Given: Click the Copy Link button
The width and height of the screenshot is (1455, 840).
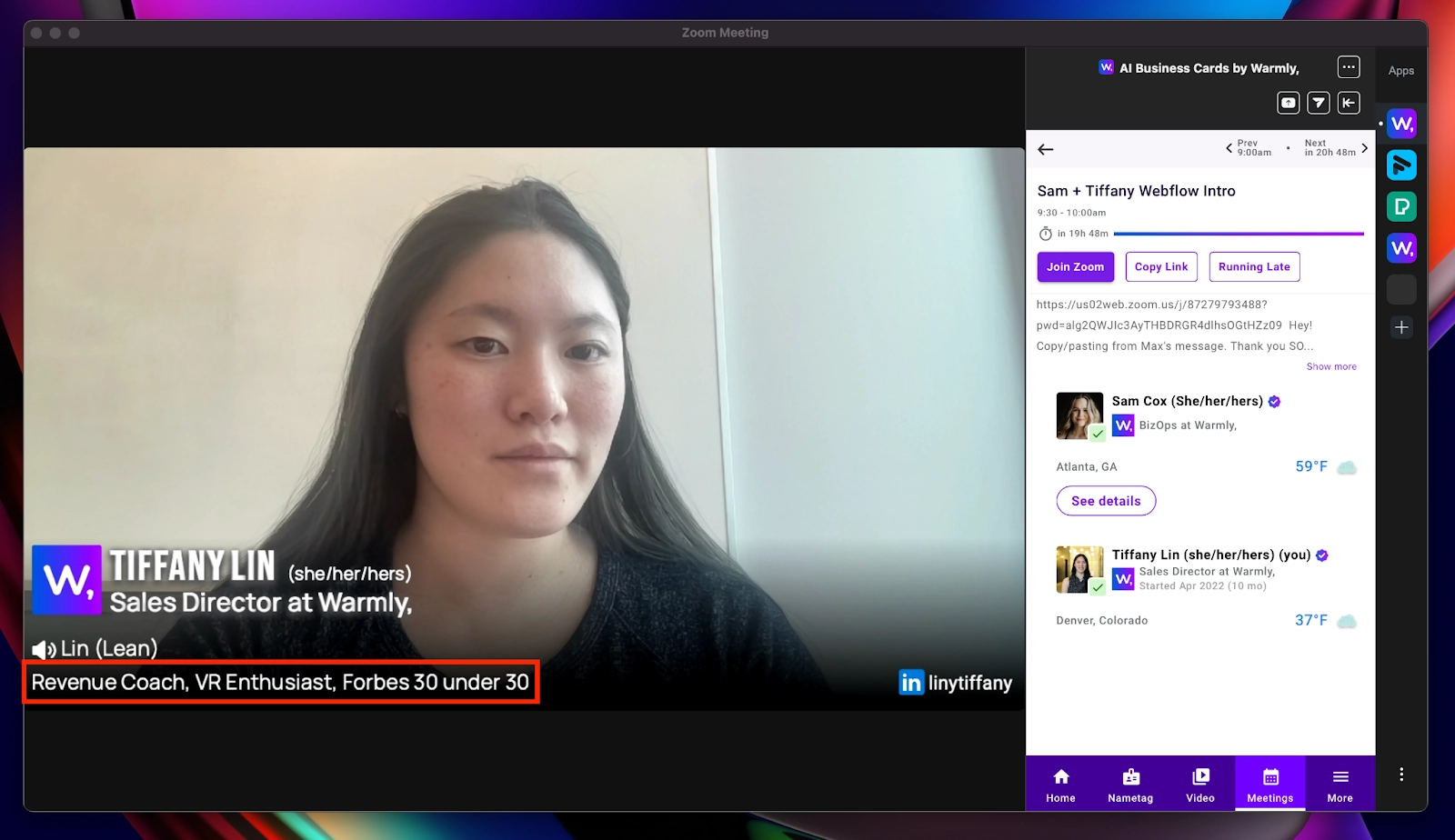Looking at the screenshot, I should 1161,266.
